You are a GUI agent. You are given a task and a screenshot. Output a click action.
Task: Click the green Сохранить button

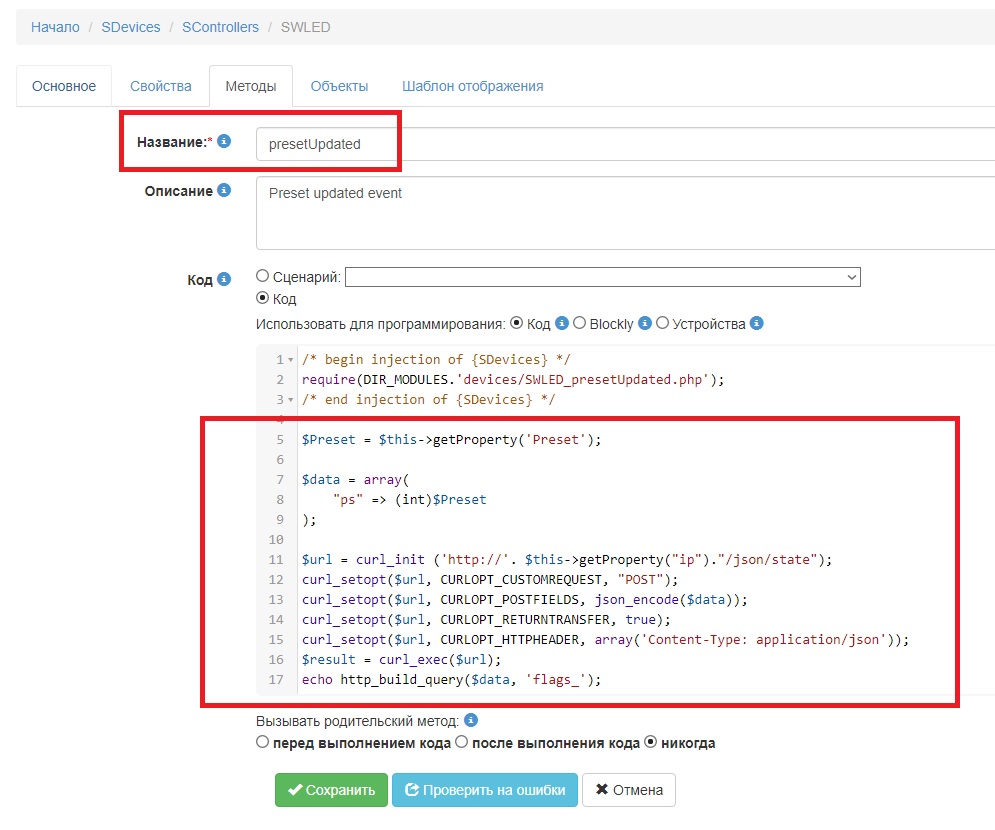pyautogui.click(x=331, y=790)
